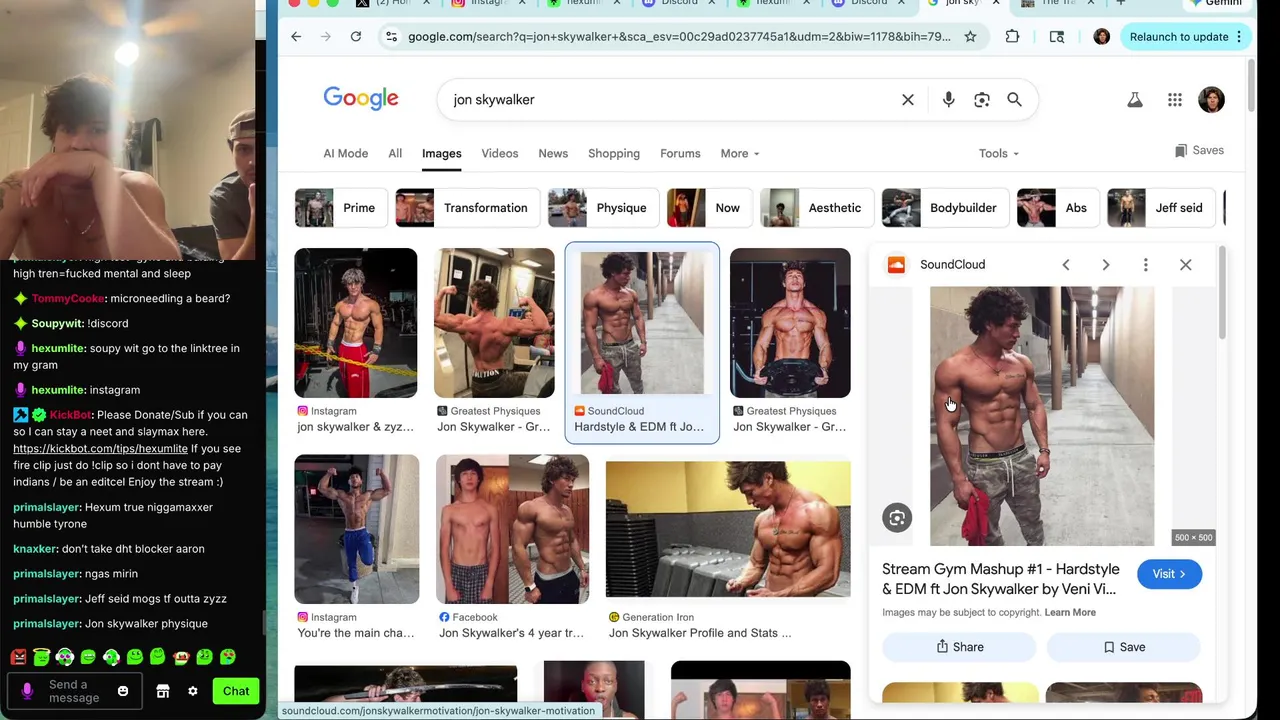Go back using the browser back arrow
1280x720 pixels.
click(296, 37)
